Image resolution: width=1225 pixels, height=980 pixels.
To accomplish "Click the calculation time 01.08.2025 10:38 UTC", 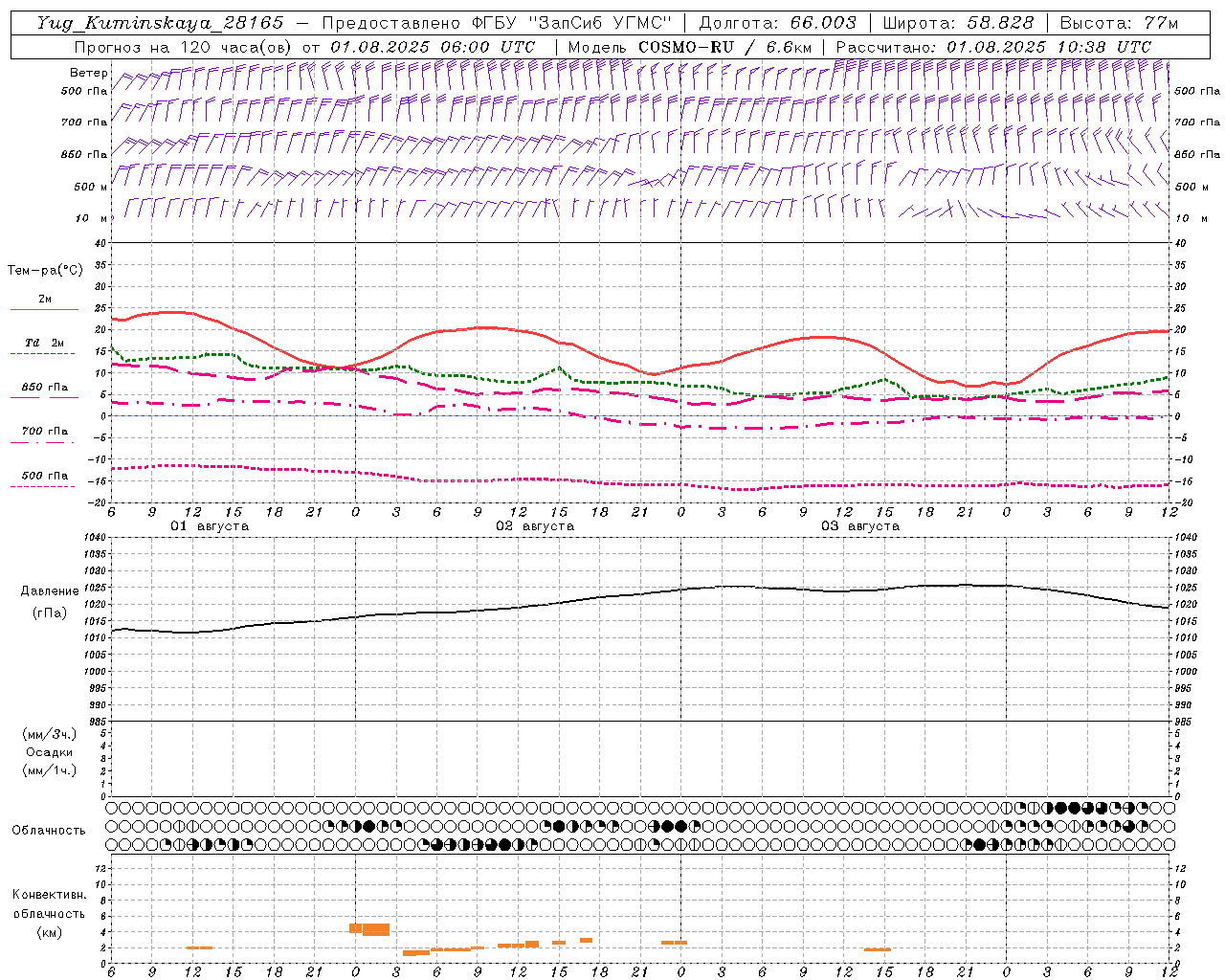I will point(1049,47).
